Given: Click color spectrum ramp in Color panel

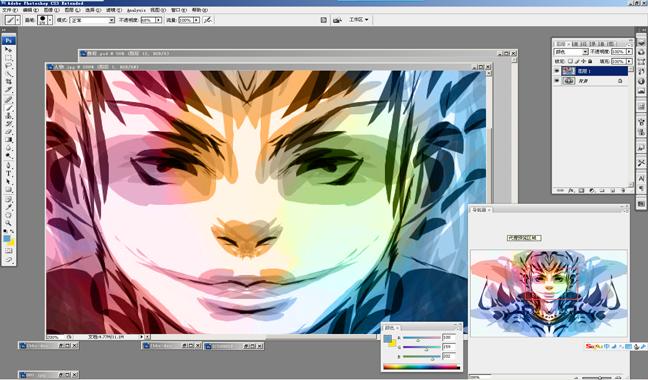Looking at the screenshot, I should (422, 366).
